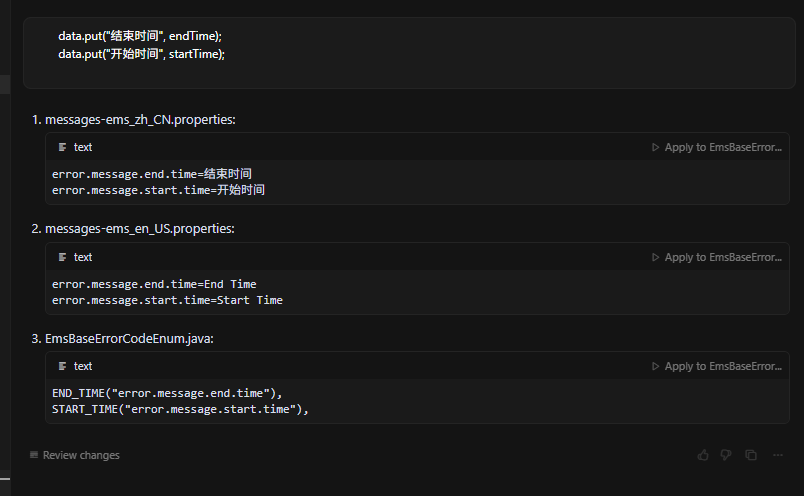This screenshot has width=804, height=496.
Task: Click the thumbs down feedback icon
Action: 726,455
